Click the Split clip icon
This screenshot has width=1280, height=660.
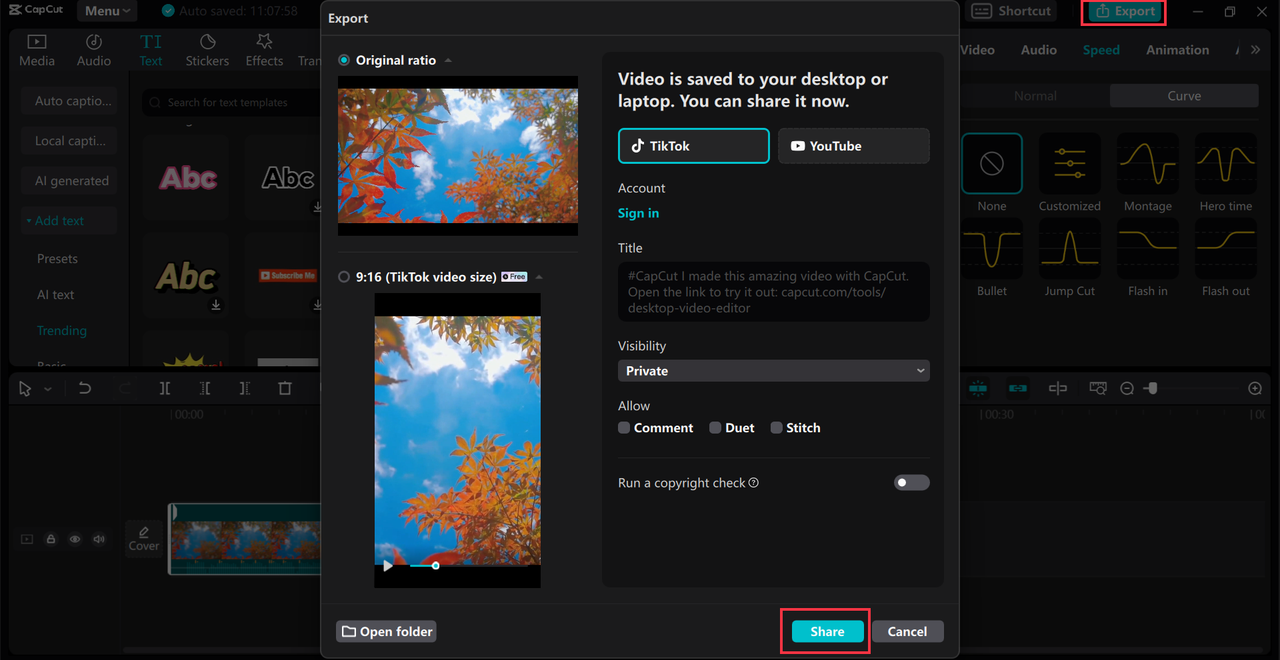tap(165, 388)
